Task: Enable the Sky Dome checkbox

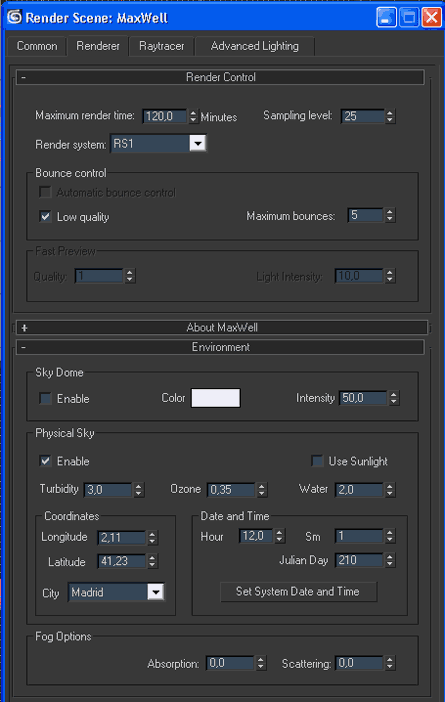Action: (46, 398)
